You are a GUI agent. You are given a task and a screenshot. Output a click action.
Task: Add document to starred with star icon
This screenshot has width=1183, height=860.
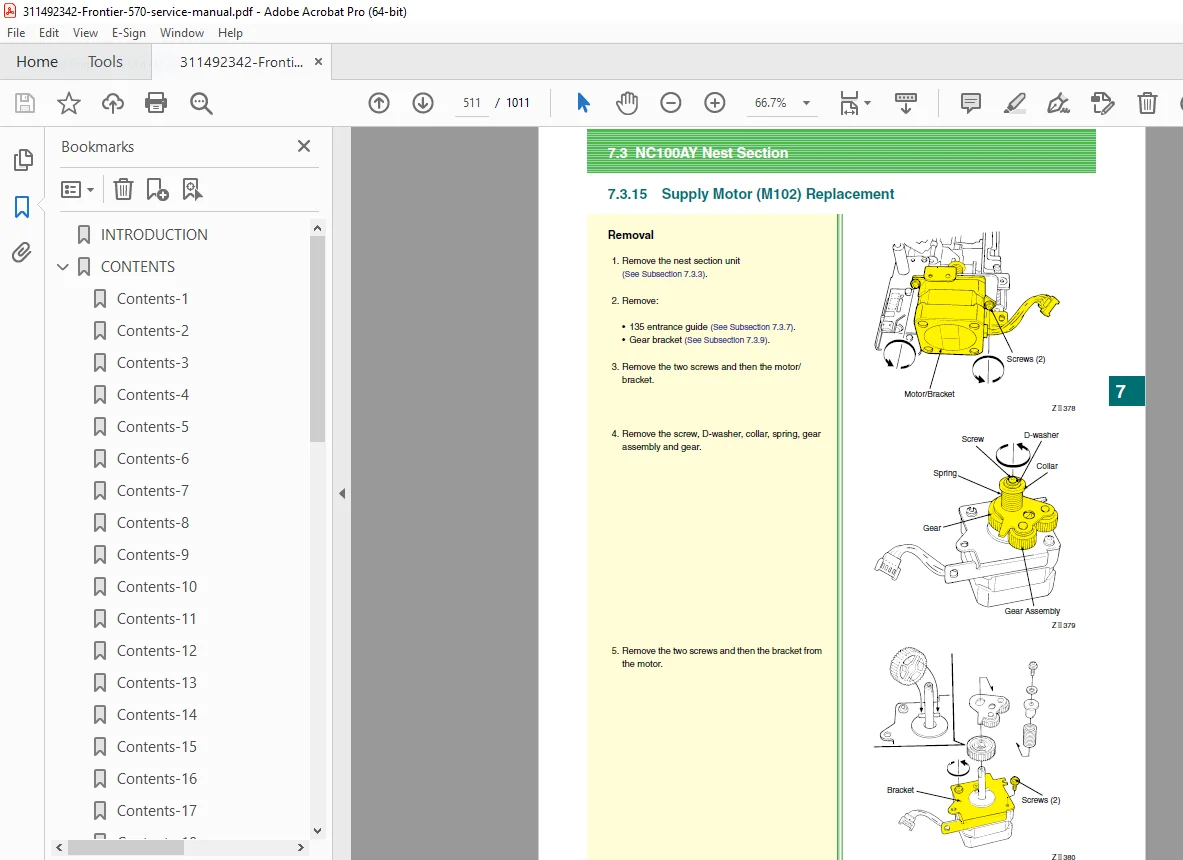(69, 103)
